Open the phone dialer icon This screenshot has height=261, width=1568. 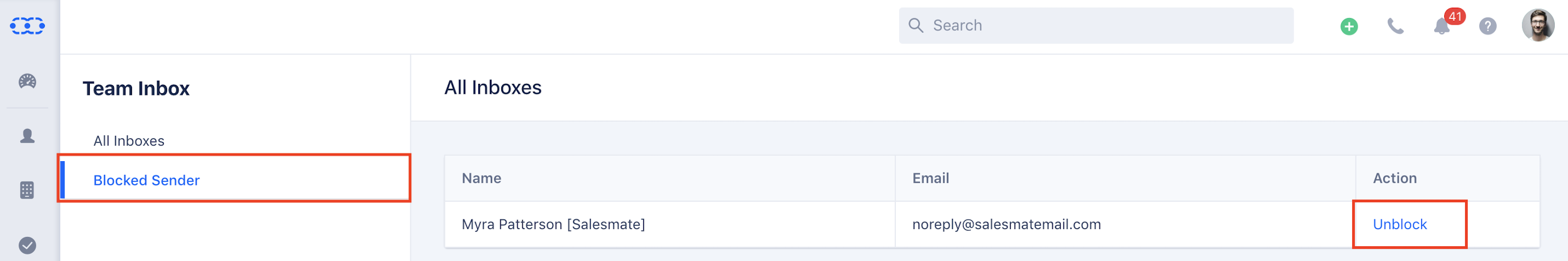(1395, 26)
